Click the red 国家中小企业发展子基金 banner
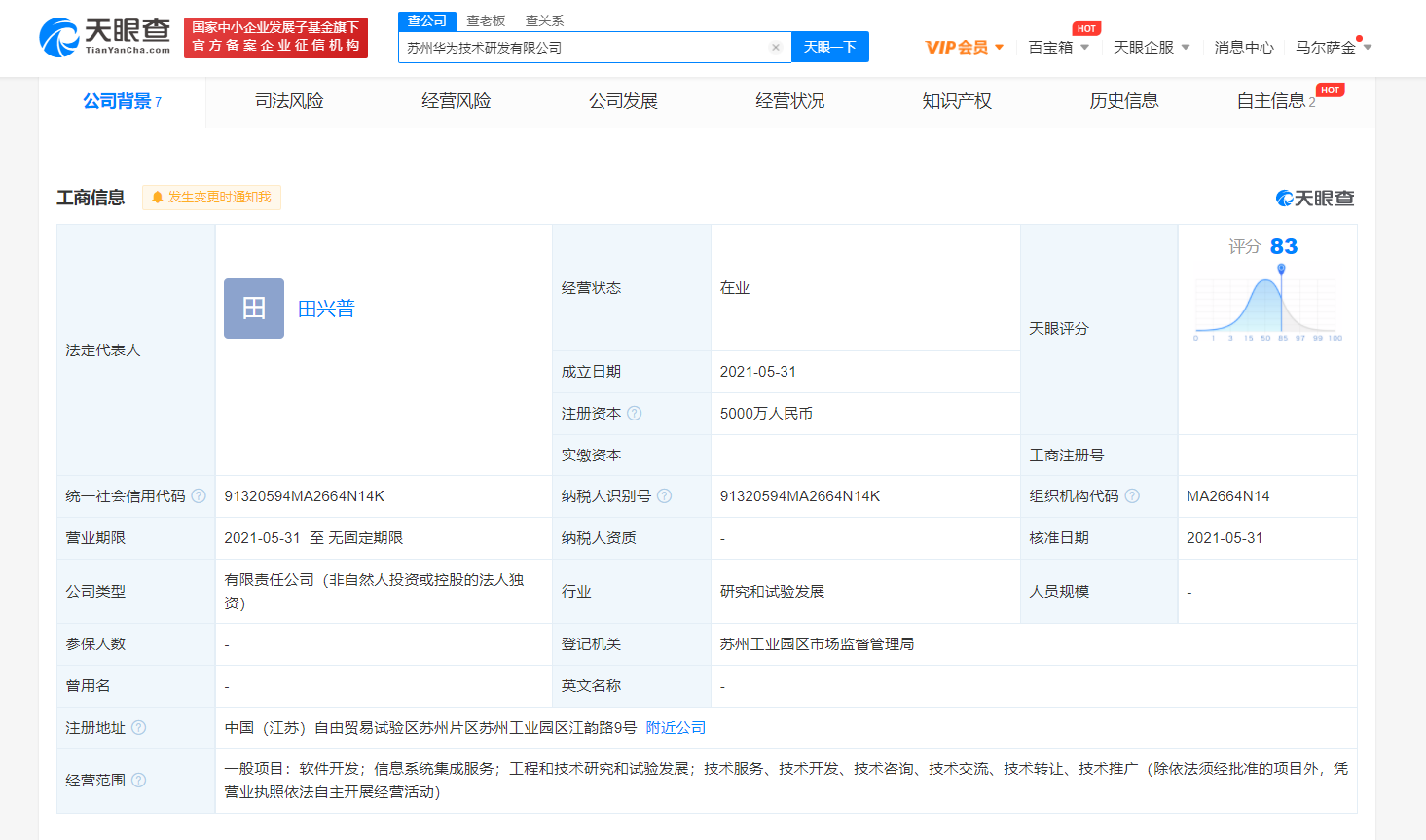1426x840 pixels. point(275,37)
